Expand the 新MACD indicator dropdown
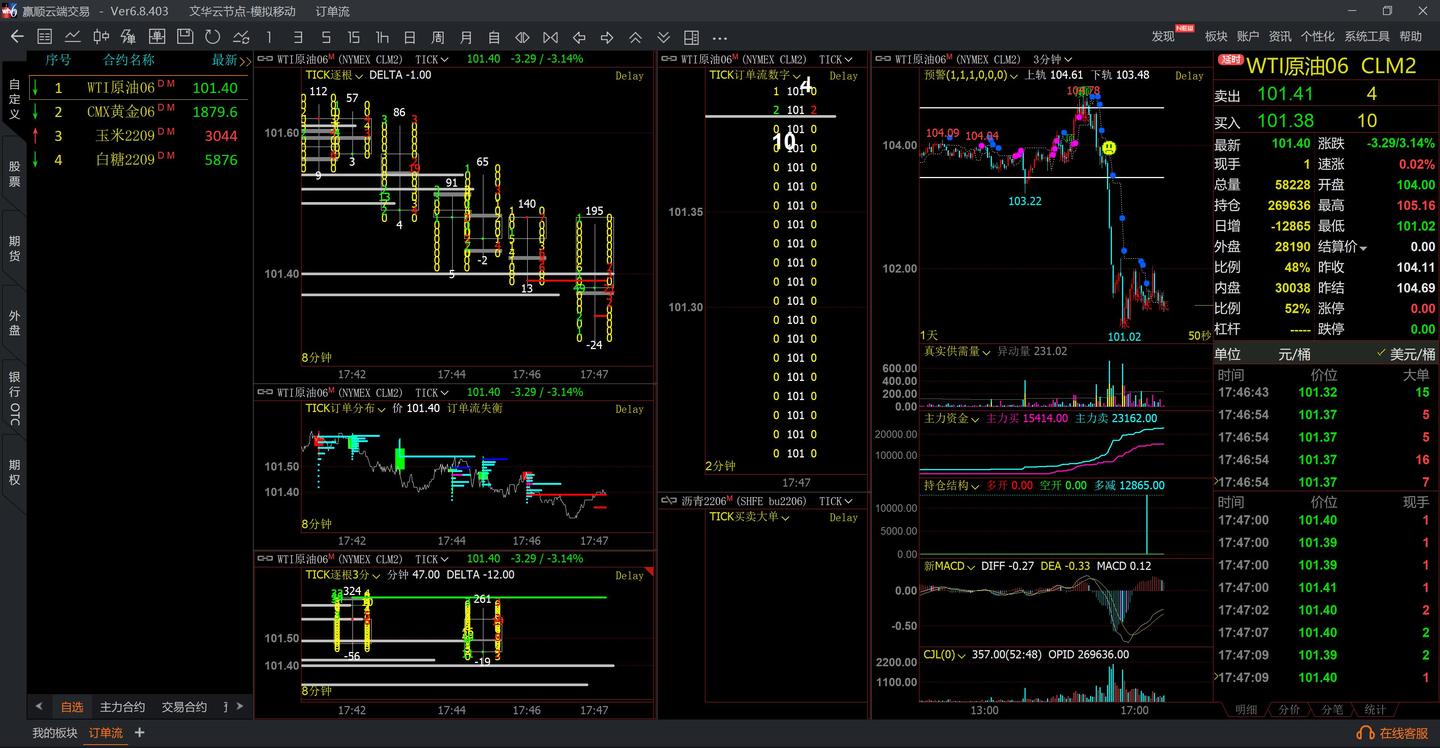The height and width of the screenshot is (748, 1440). click(x=949, y=566)
